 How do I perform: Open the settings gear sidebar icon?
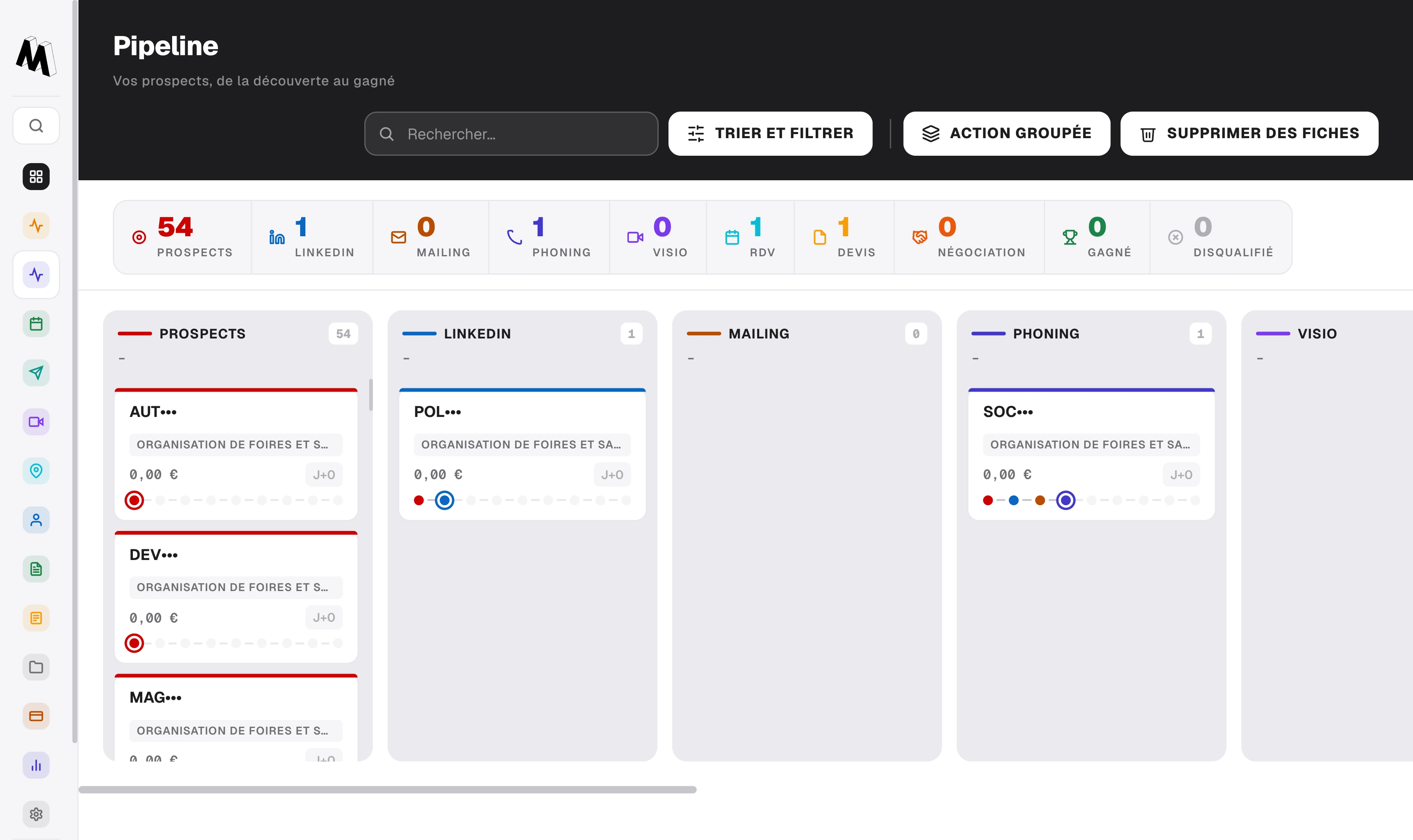pyautogui.click(x=36, y=814)
